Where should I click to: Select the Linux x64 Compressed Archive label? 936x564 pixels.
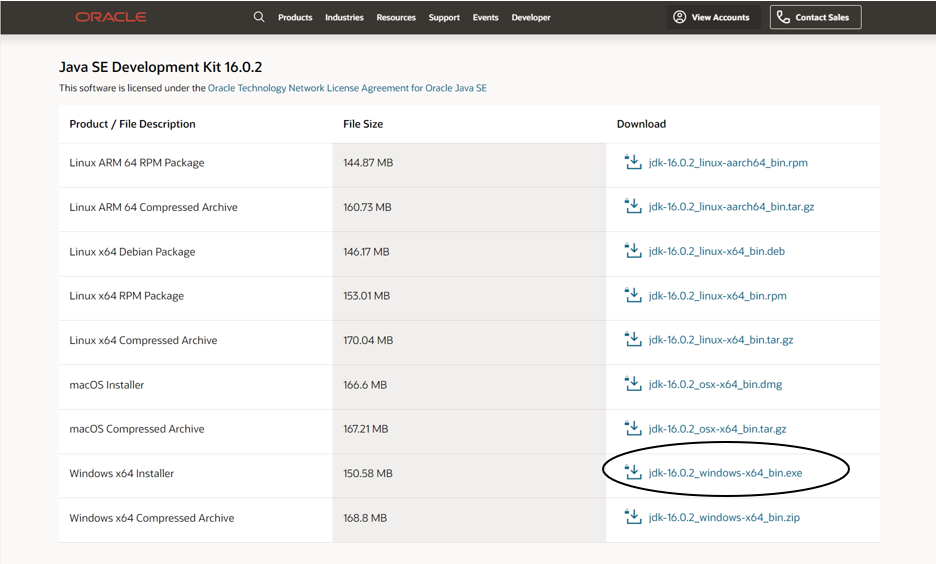pyautogui.click(x=143, y=340)
